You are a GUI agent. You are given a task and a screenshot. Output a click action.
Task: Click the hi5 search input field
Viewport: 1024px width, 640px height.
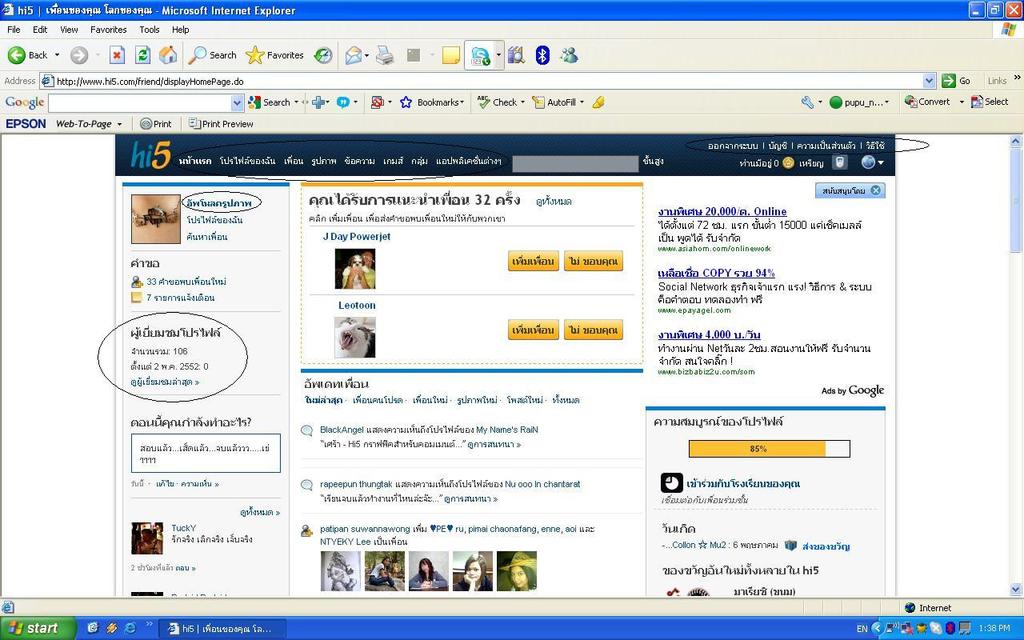(575, 163)
